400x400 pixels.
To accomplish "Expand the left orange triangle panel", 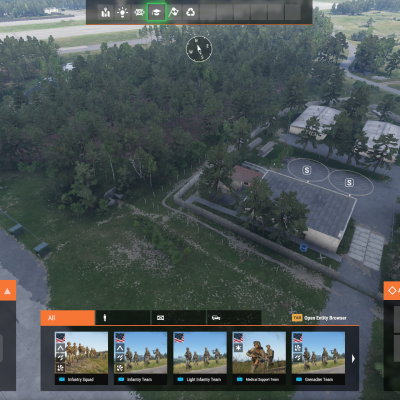I will pos(7,291).
